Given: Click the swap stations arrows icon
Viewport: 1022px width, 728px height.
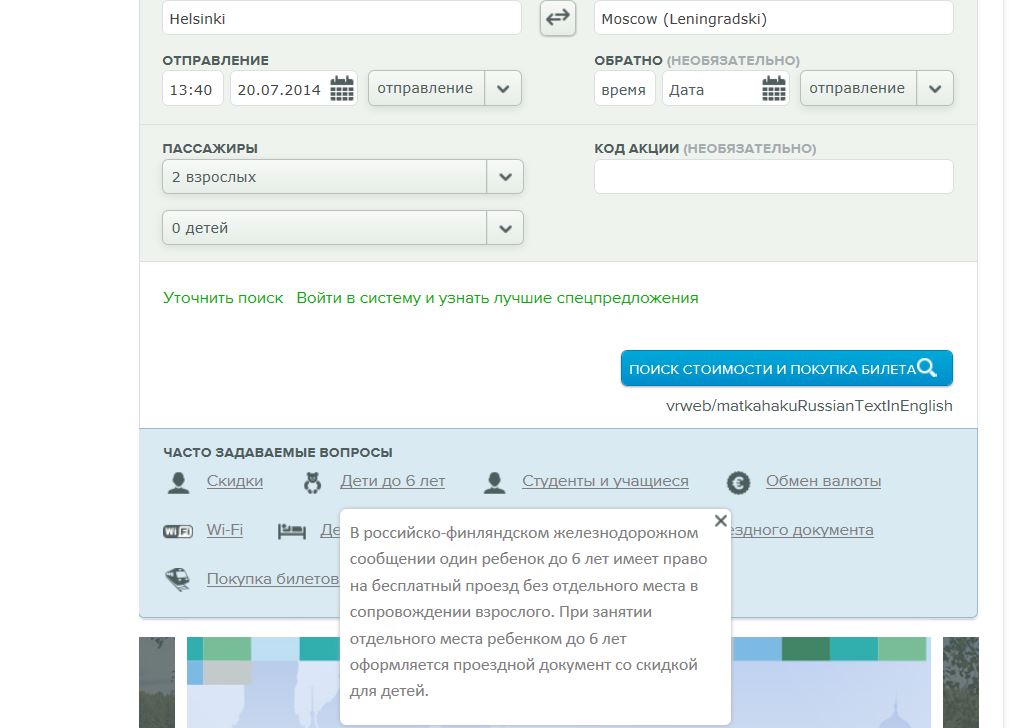Looking at the screenshot, I should [558, 18].
